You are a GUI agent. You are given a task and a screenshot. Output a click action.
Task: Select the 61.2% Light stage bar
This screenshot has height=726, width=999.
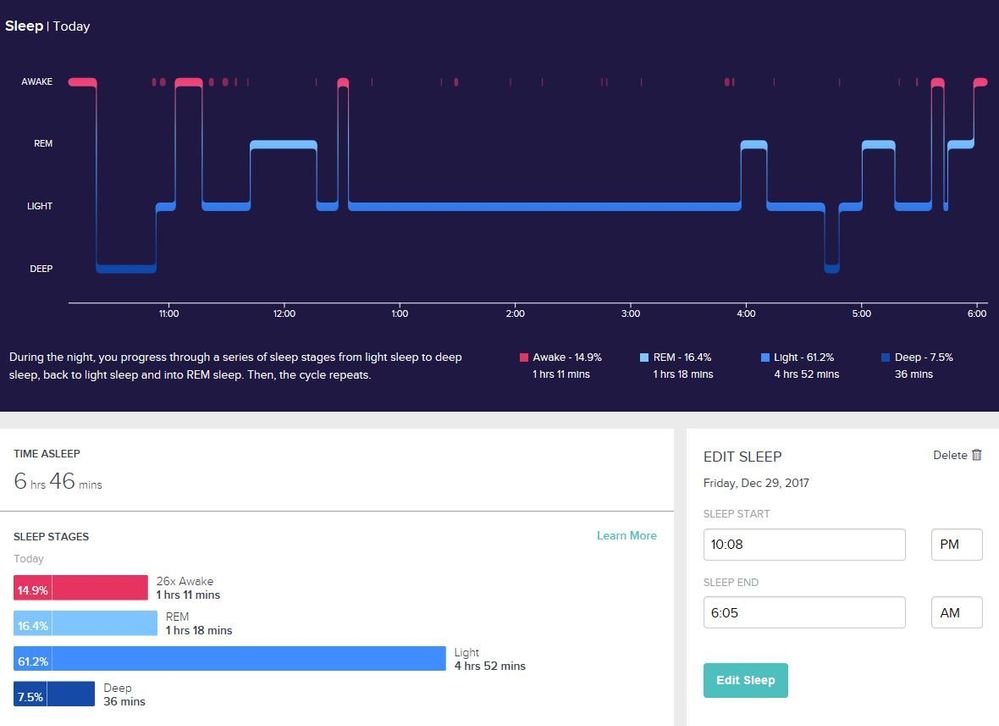[229, 658]
